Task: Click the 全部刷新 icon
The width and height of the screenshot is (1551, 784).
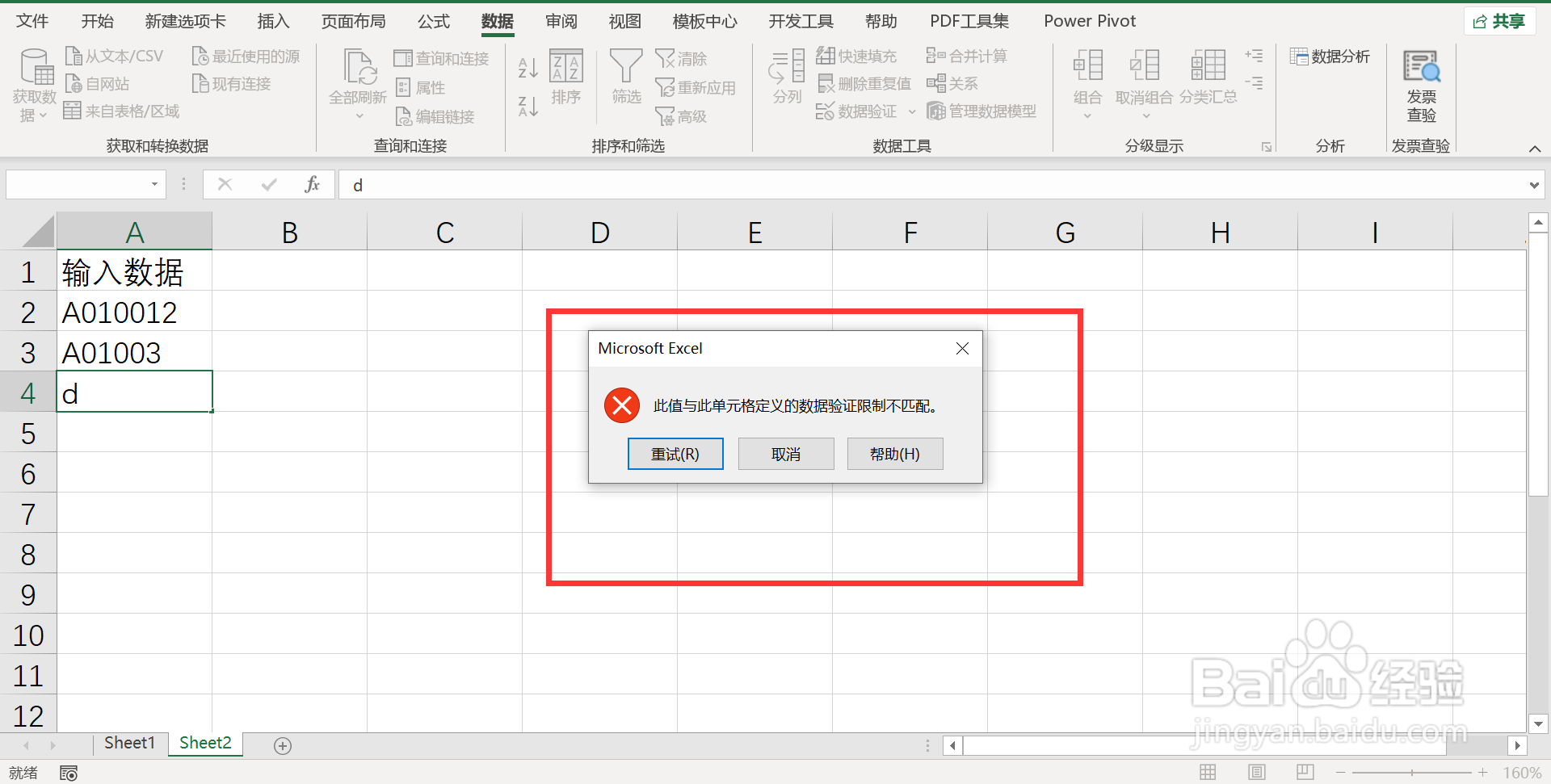Action: click(359, 67)
